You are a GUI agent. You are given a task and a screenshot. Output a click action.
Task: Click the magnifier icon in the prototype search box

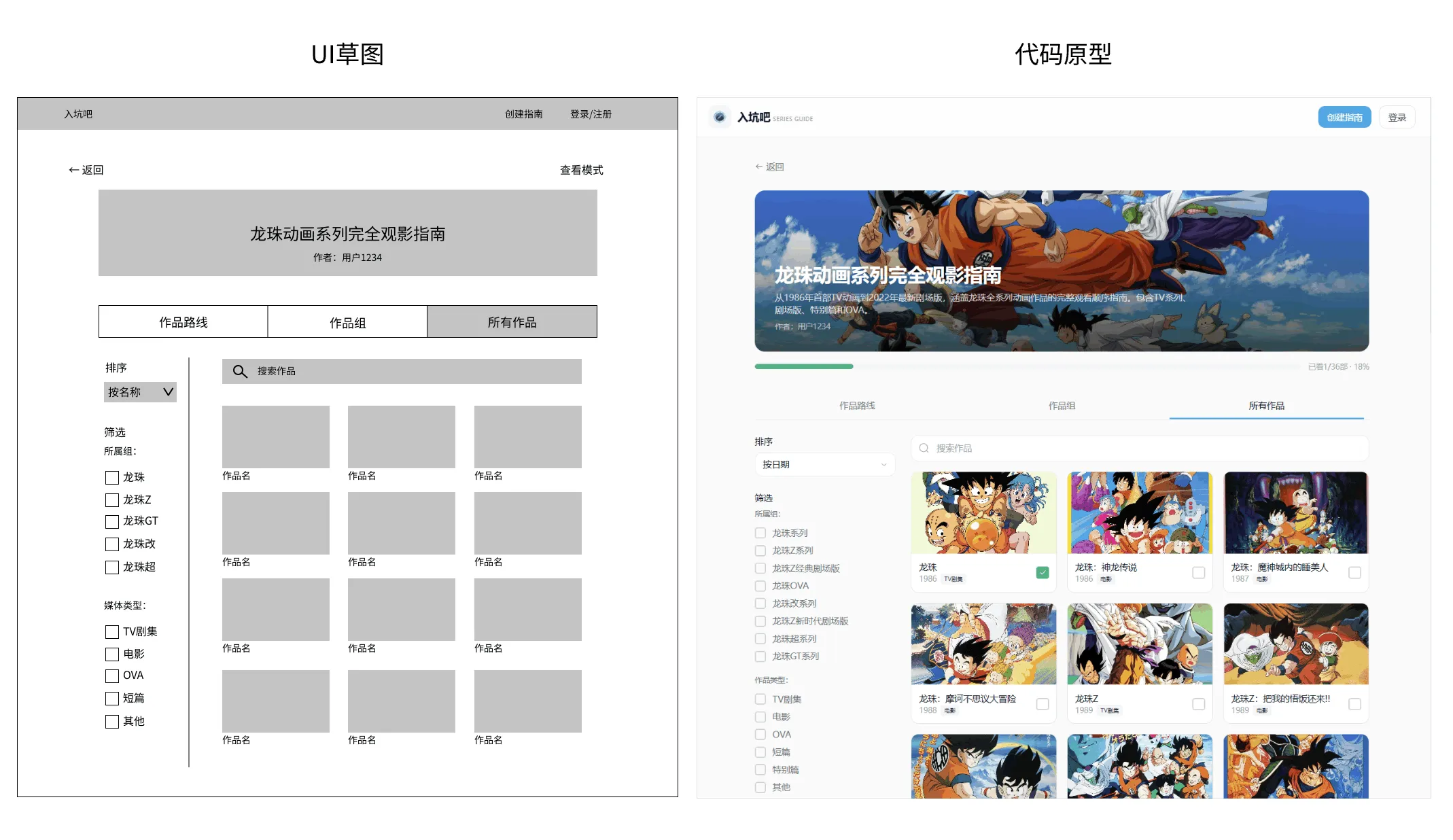[x=924, y=448]
